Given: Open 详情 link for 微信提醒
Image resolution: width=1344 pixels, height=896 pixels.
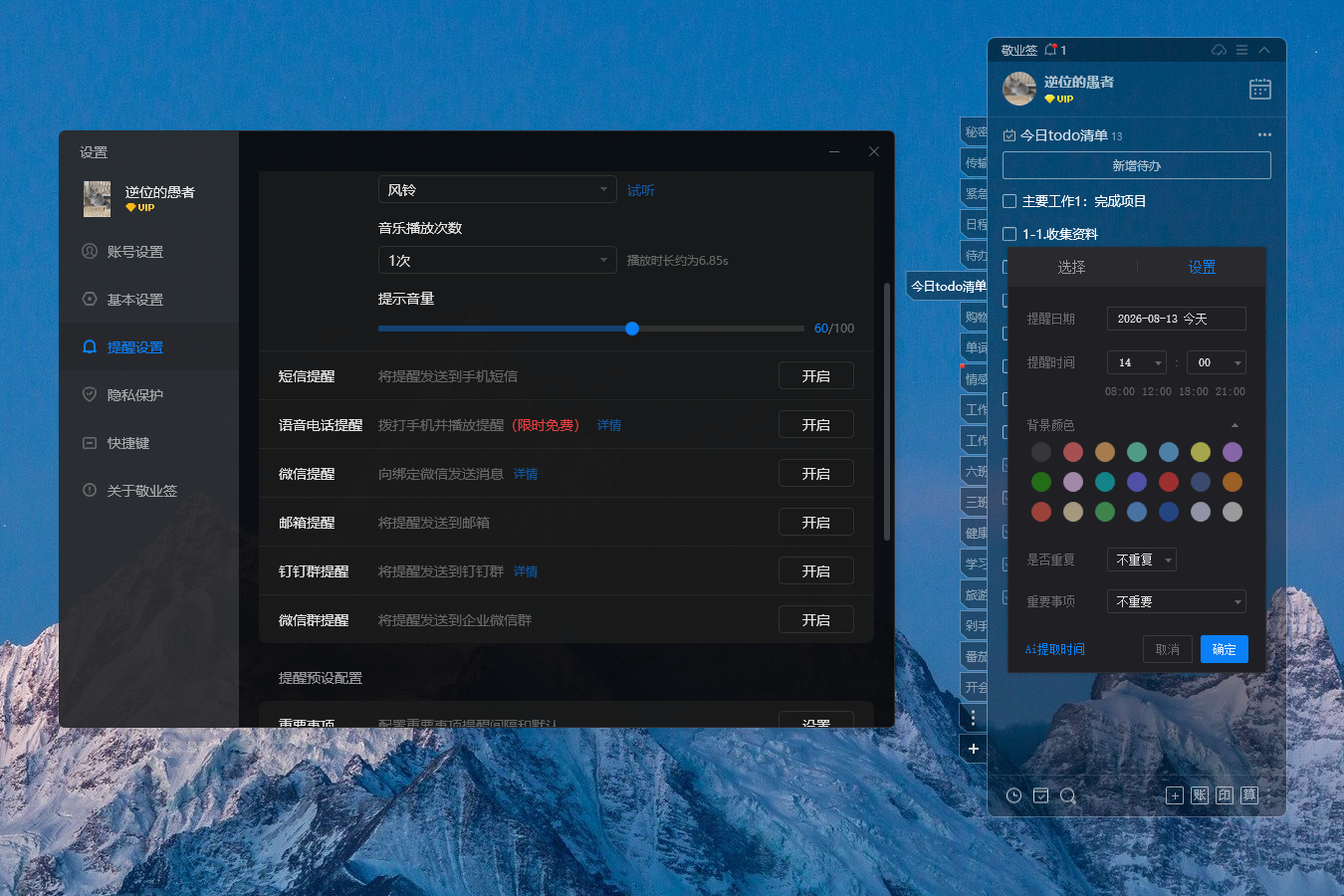Looking at the screenshot, I should [x=526, y=474].
